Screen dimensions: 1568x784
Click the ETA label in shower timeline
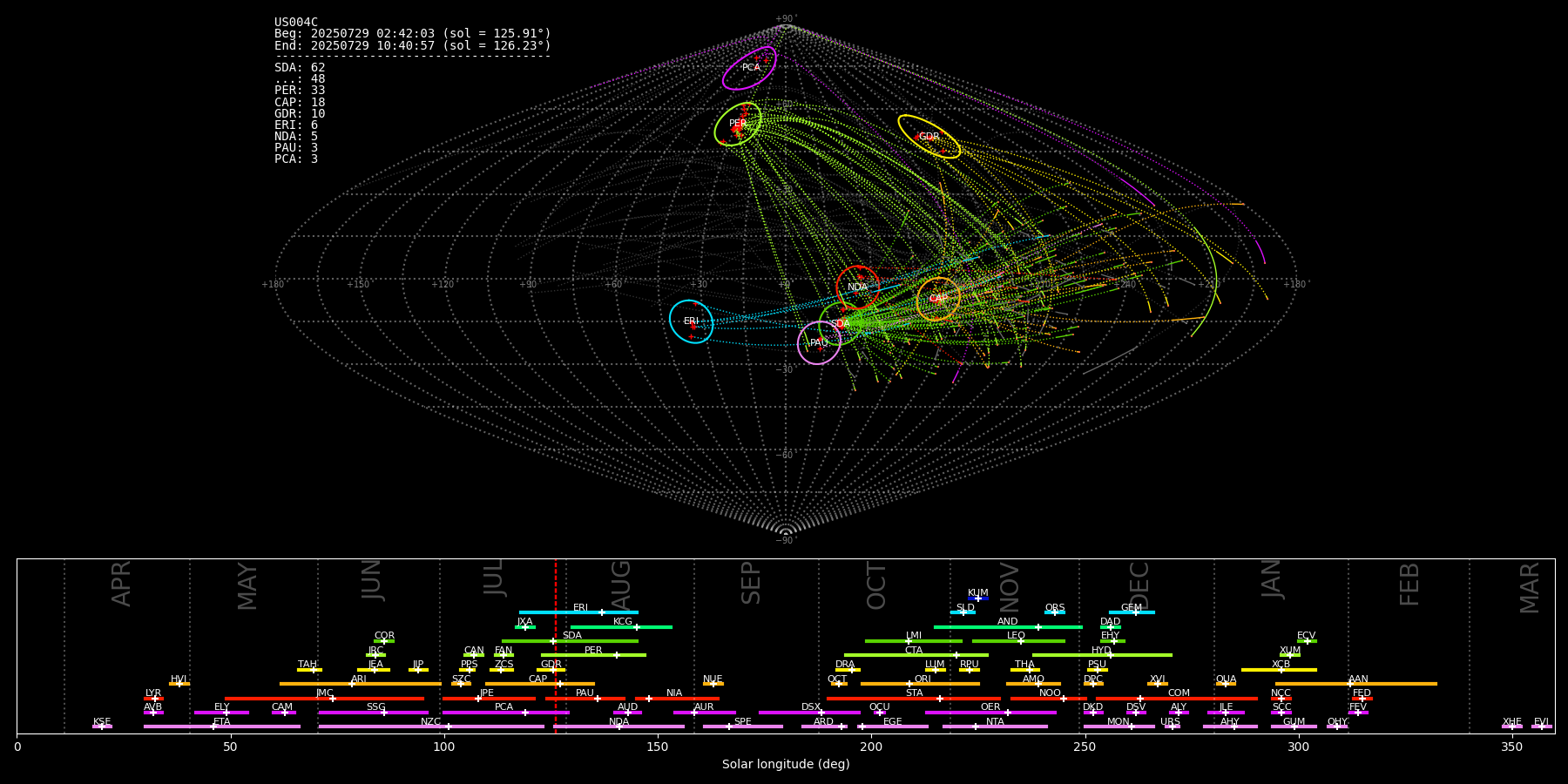[222, 722]
